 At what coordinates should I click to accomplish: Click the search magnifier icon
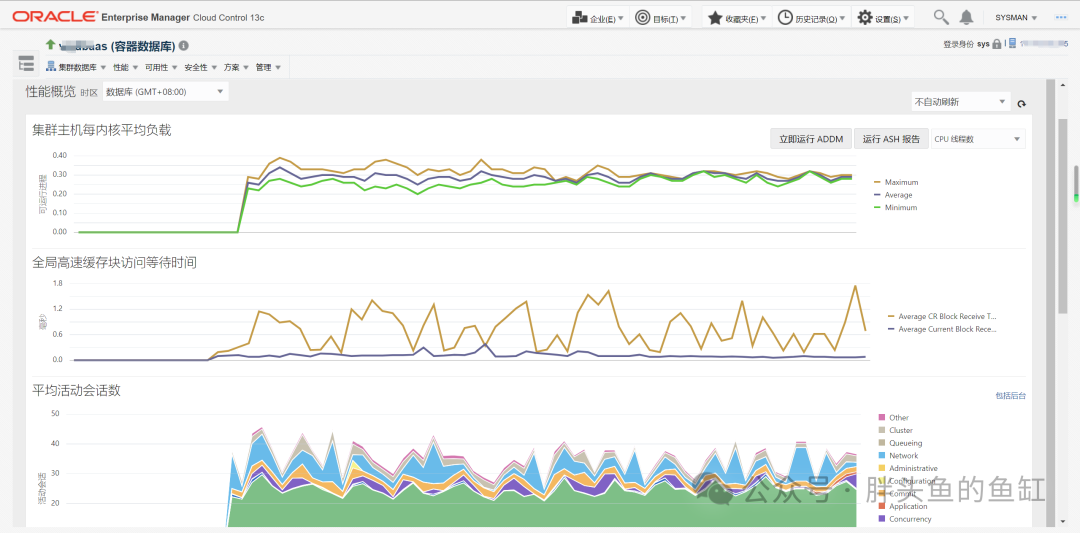point(941,17)
